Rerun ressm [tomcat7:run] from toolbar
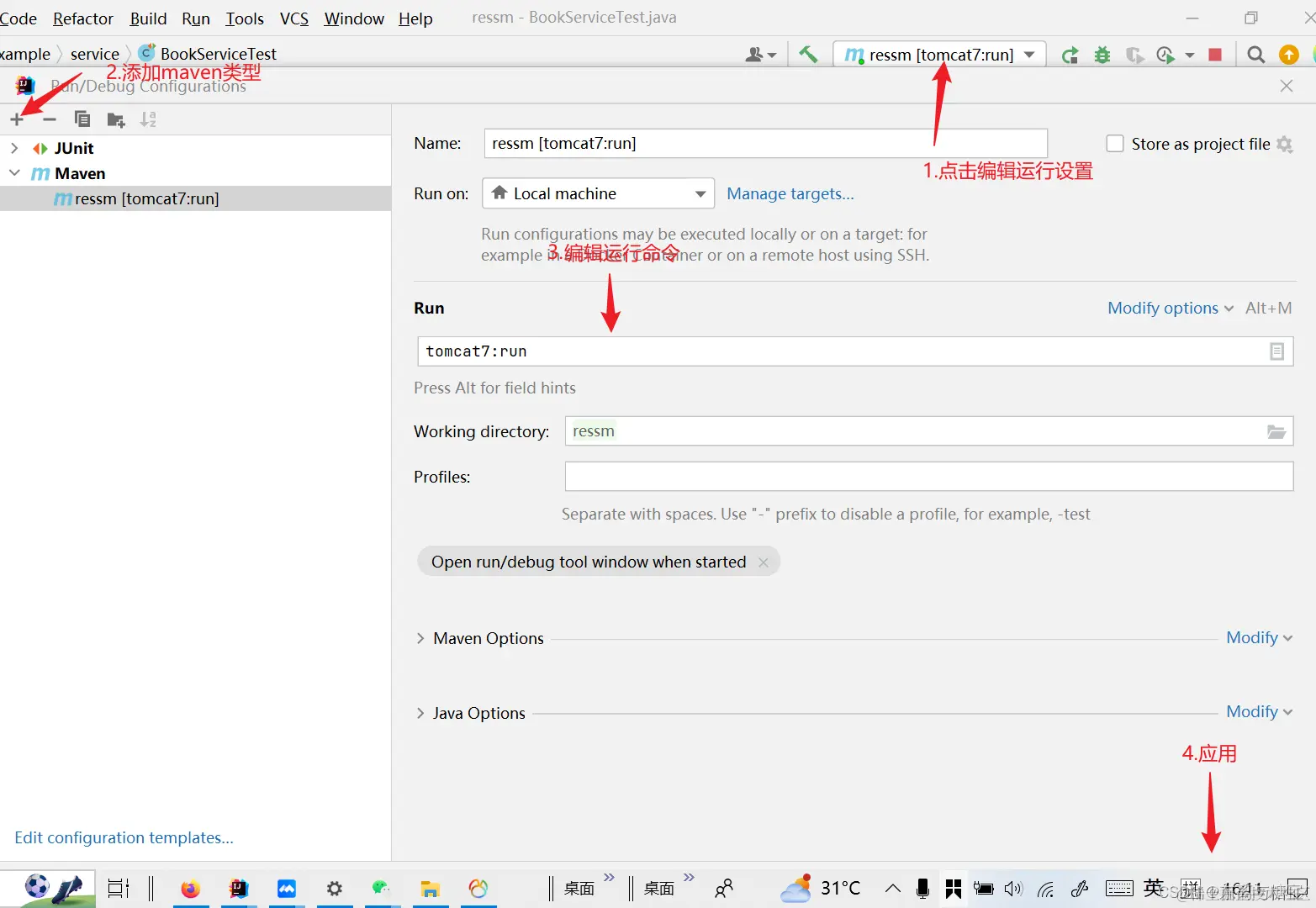1316x908 pixels. [1070, 55]
